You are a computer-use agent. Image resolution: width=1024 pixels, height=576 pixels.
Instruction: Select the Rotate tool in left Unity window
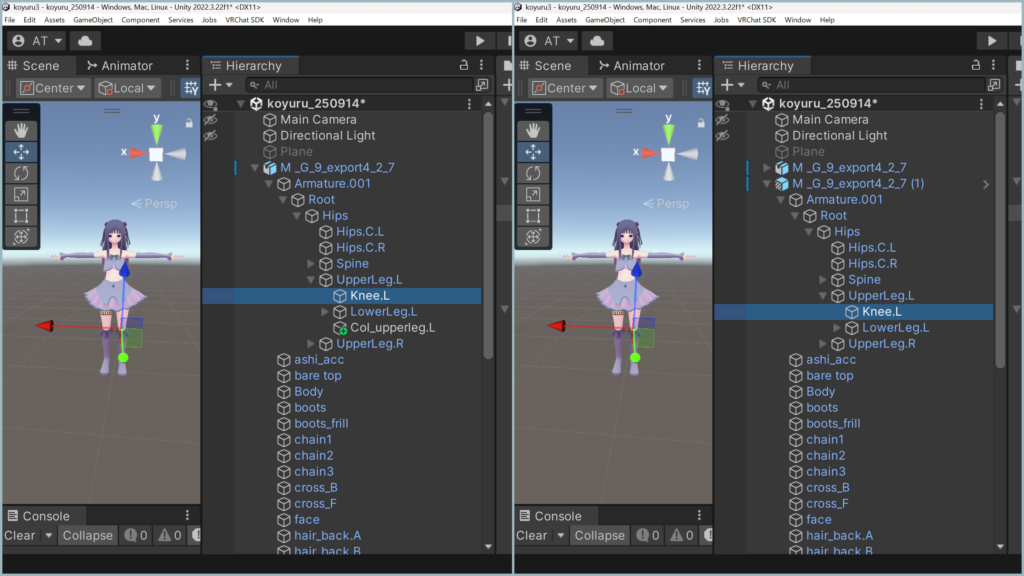point(21,173)
